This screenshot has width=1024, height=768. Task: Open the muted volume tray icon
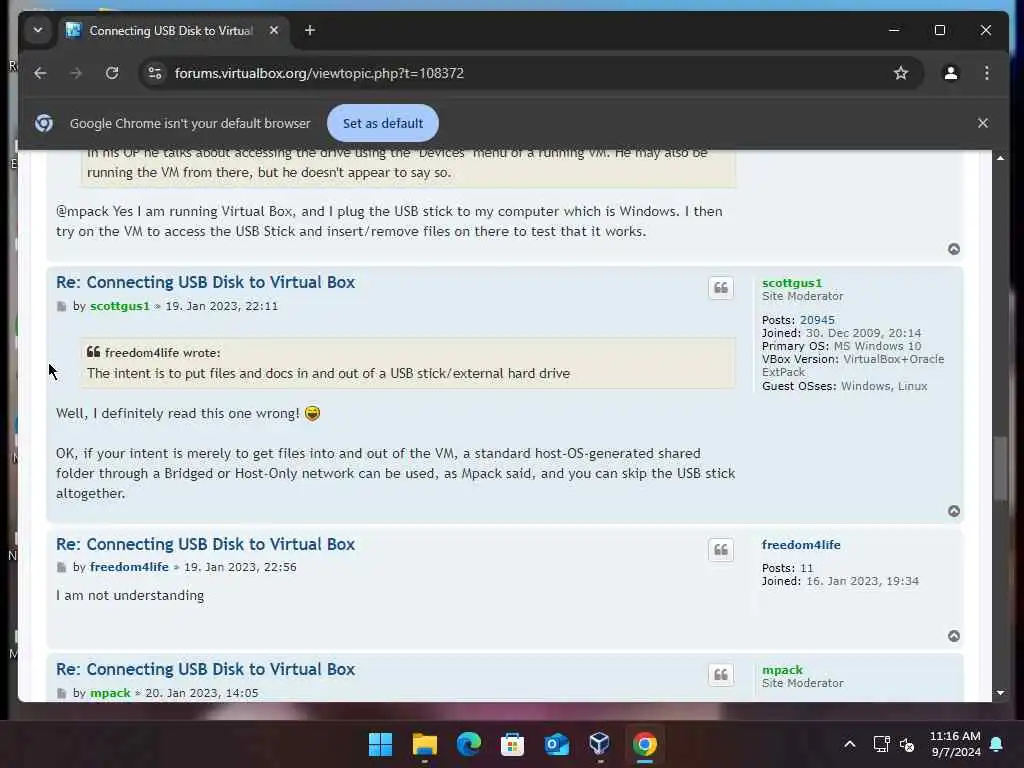(907, 744)
